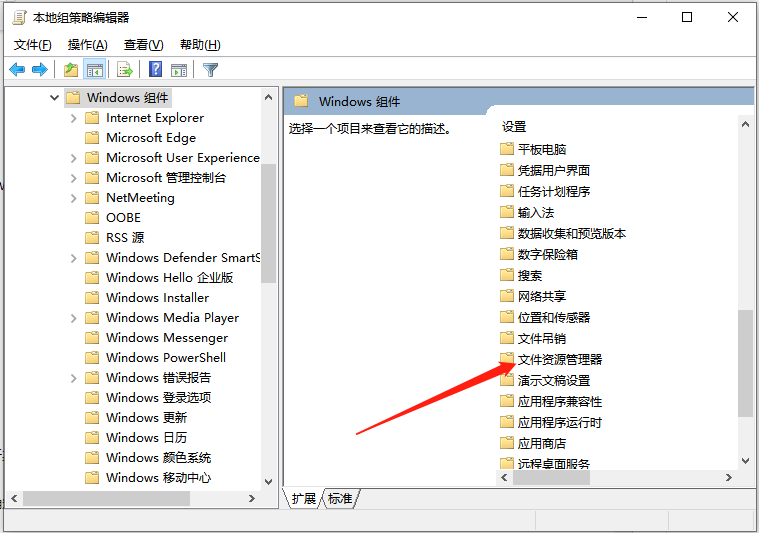Toggle the action pane toolbar icon
Viewport: 759px width, 533px height.
tap(179, 70)
